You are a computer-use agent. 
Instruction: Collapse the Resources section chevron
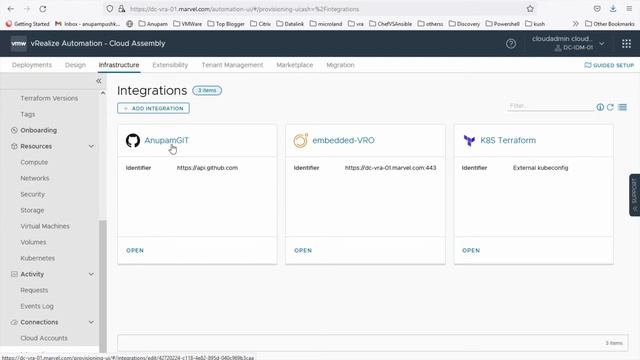coord(91,146)
